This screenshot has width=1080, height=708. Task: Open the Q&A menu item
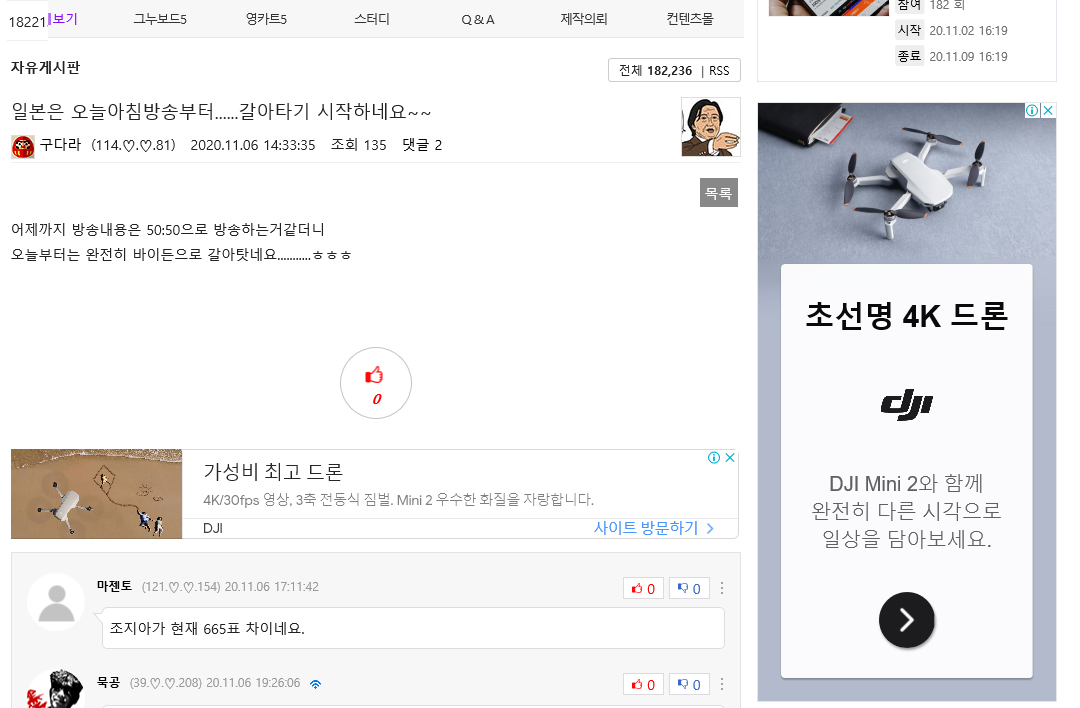pyautogui.click(x=478, y=19)
